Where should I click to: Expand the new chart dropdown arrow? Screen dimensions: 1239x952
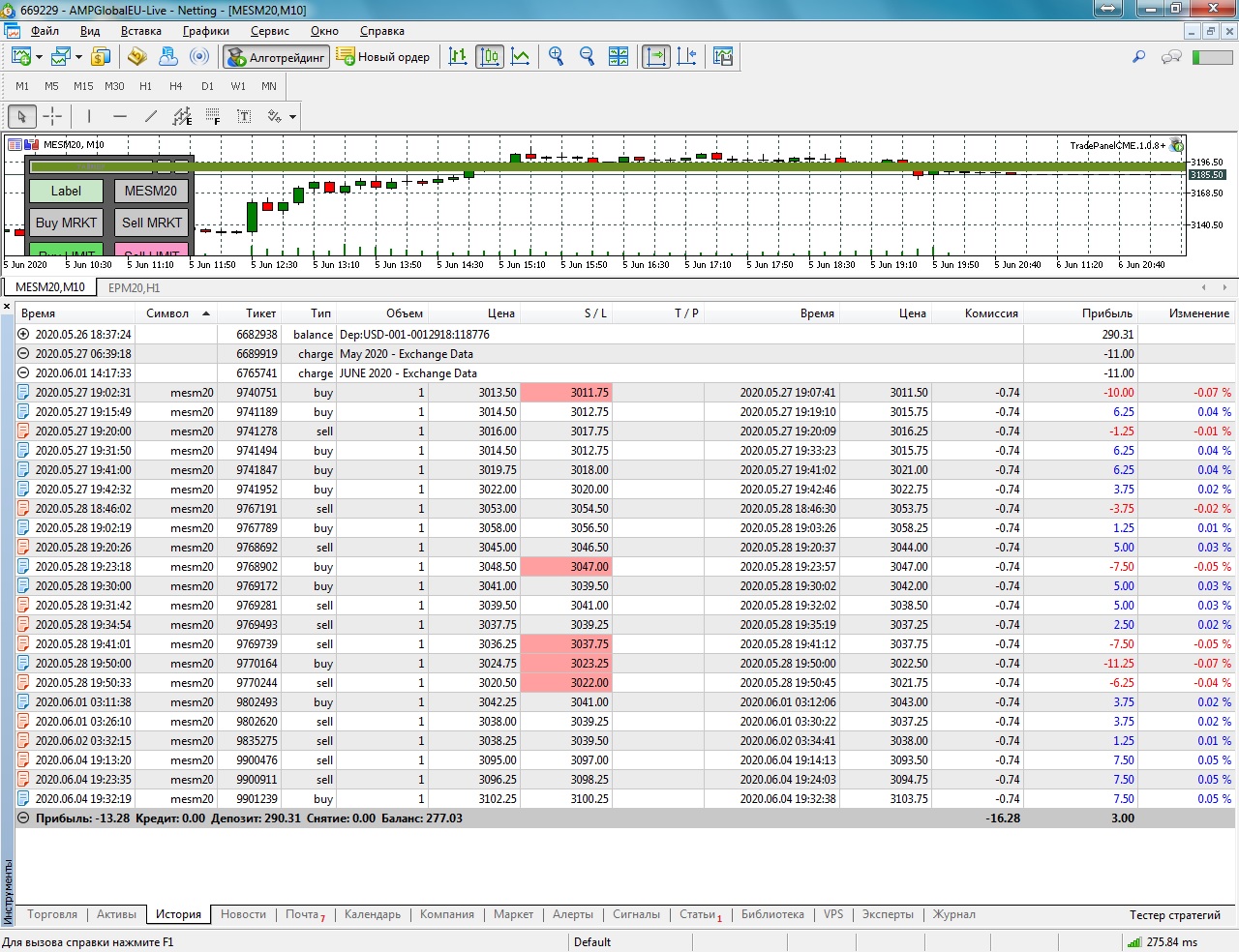point(39,58)
